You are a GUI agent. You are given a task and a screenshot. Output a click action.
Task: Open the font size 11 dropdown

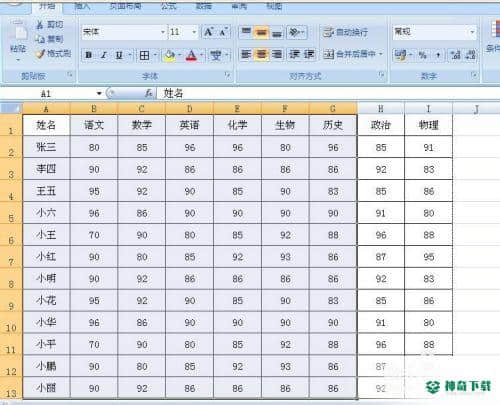194,32
